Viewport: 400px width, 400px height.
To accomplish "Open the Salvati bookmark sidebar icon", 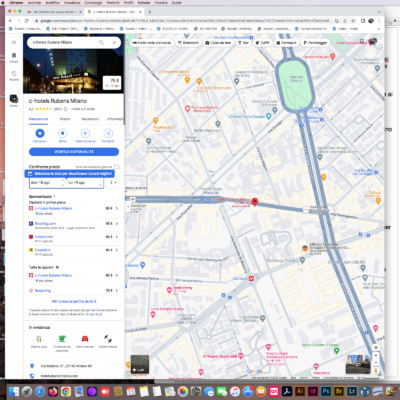I will coord(14,57).
